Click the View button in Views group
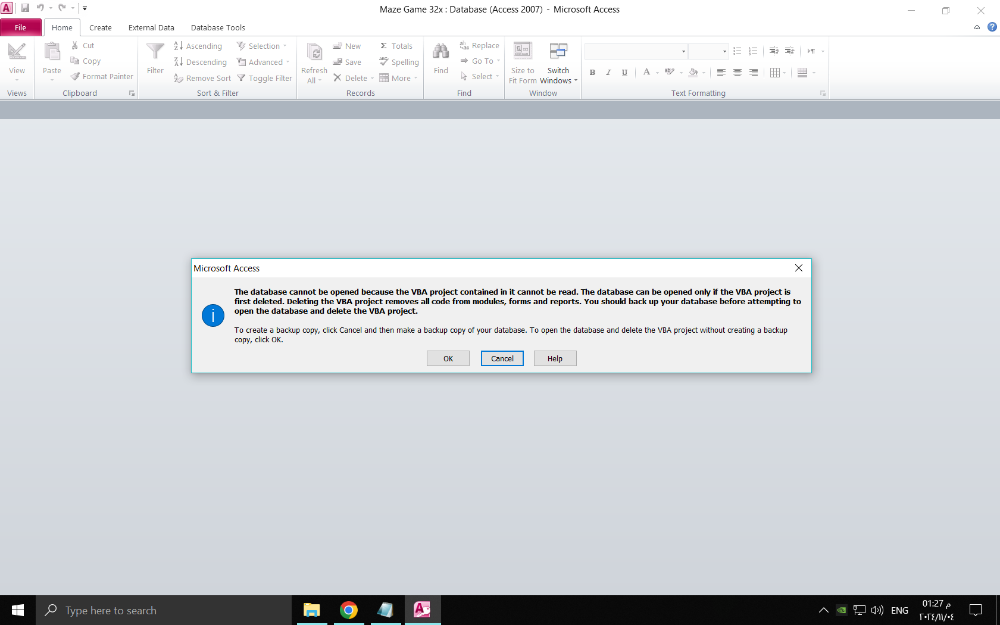Image resolution: width=1000 pixels, height=625 pixels. point(17,61)
